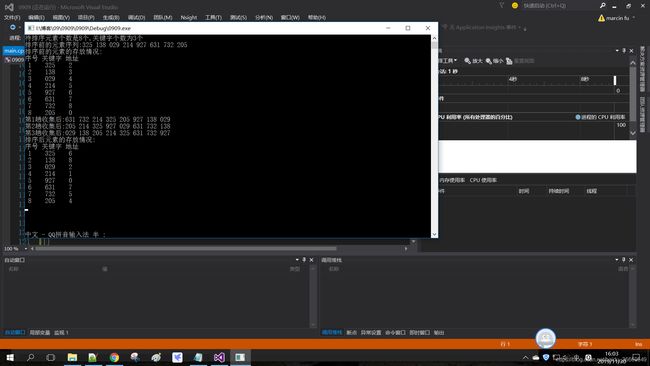Open the Nsight menu
The height and width of the screenshot is (366, 650).
click(x=189, y=17)
